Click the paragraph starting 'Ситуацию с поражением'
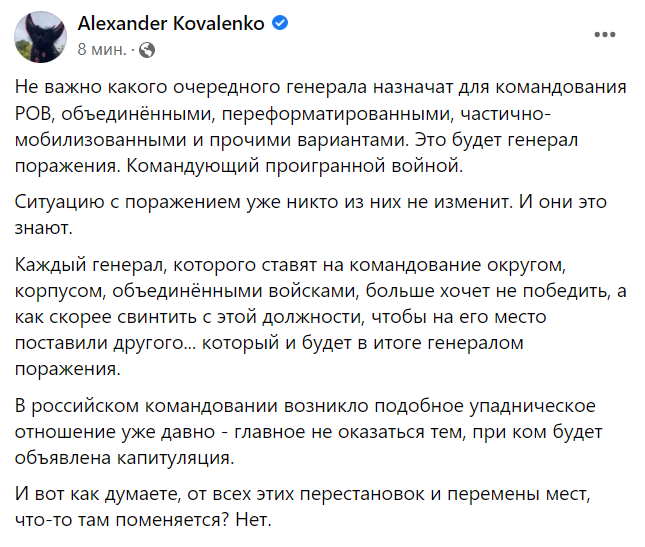This screenshot has width=645, height=547. click(x=311, y=214)
